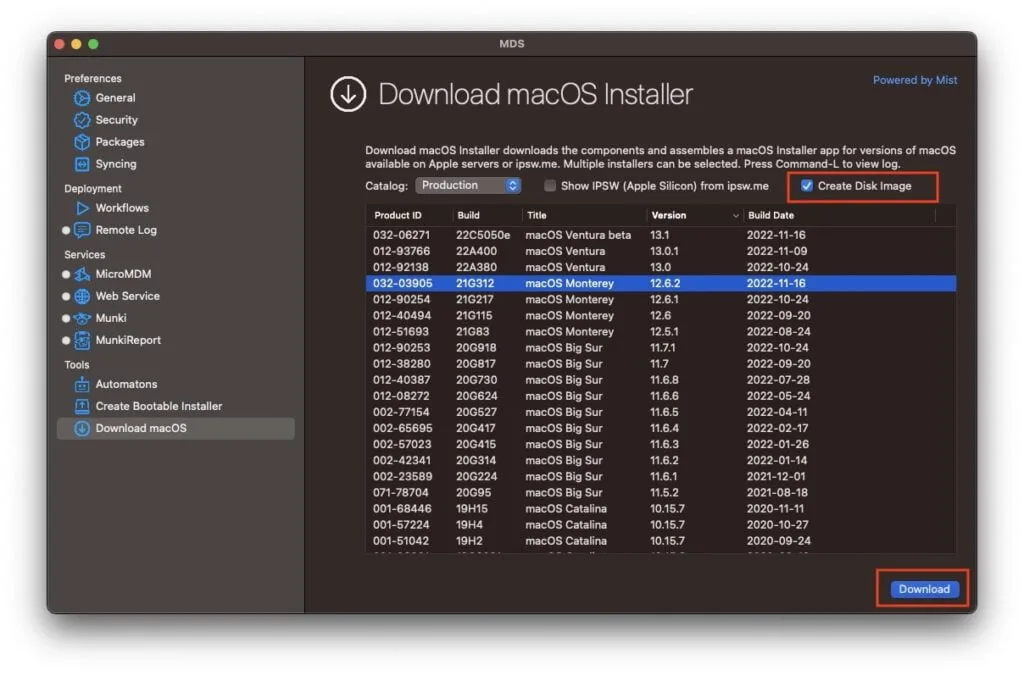This screenshot has height=676, width=1024.
Task: Sort by Build Date column header
Action: pos(771,215)
